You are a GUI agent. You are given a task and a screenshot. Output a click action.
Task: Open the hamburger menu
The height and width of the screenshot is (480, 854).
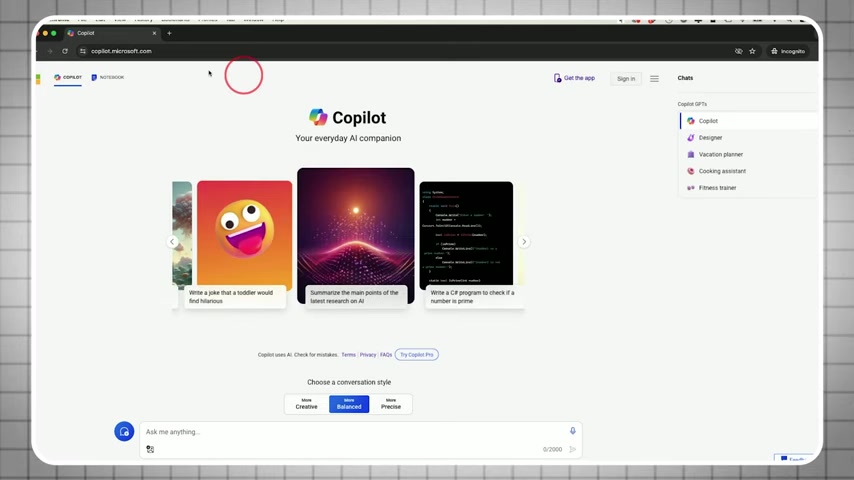(654, 78)
